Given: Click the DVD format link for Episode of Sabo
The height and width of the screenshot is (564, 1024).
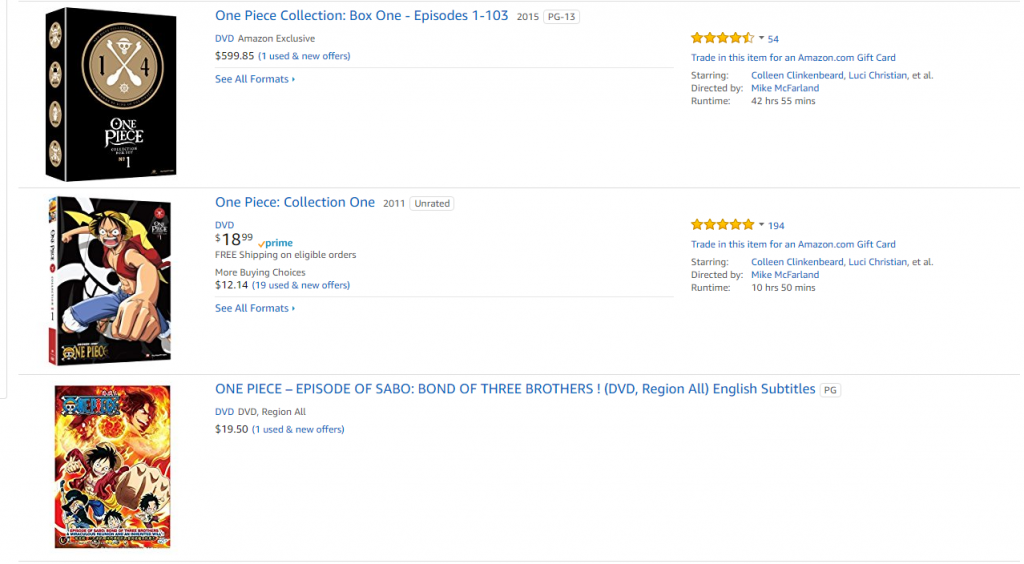Looking at the screenshot, I should coord(224,412).
